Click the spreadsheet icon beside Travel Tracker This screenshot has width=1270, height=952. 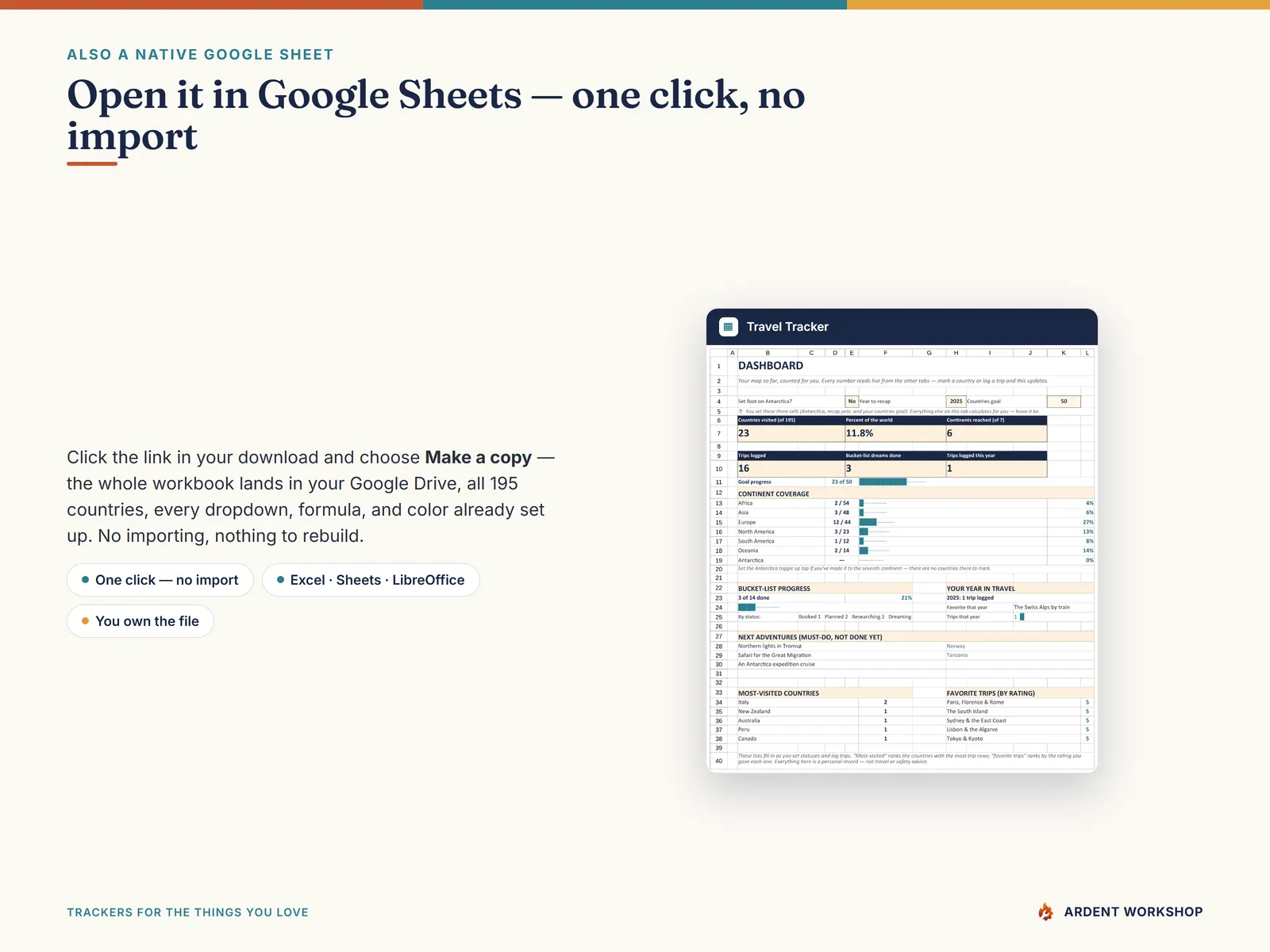point(728,327)
